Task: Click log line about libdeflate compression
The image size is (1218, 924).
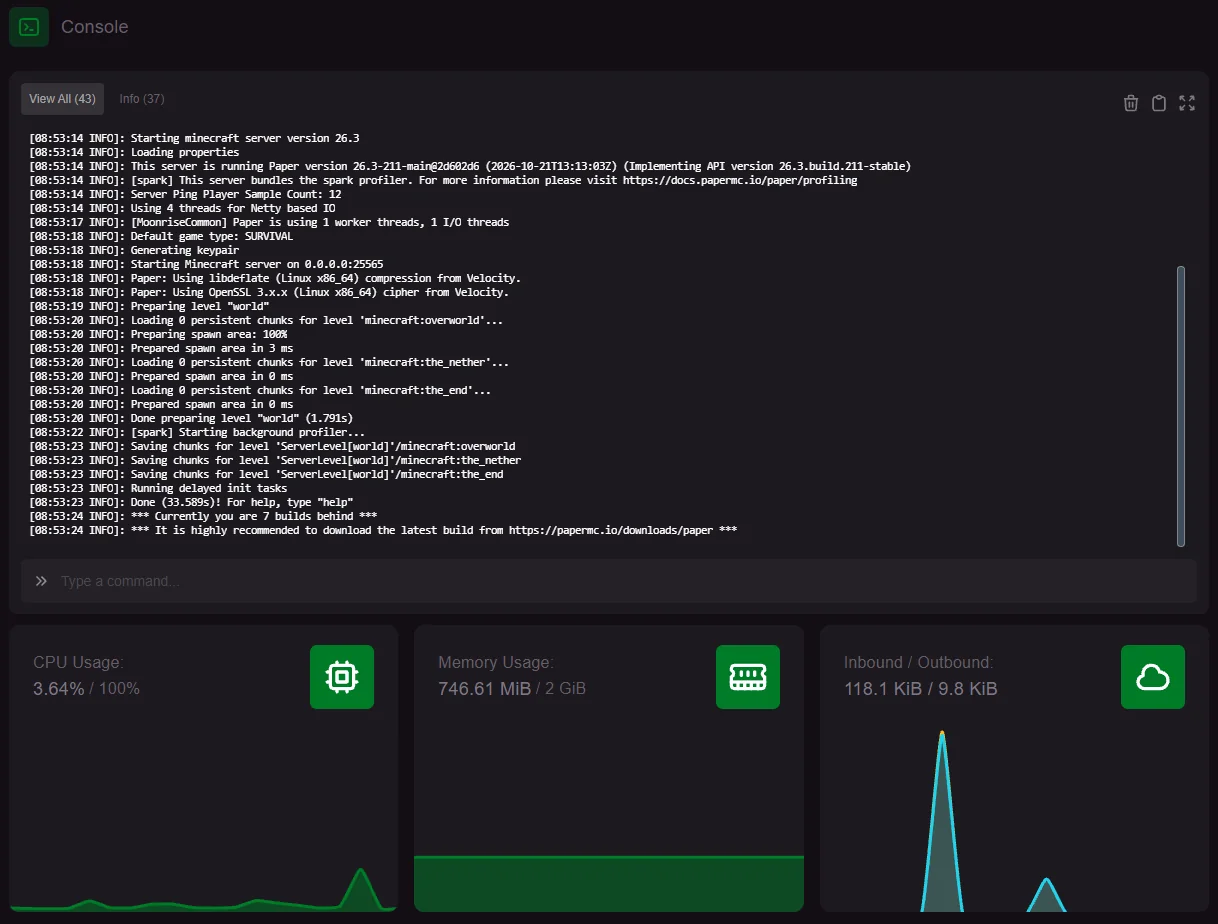Action: [x=275, y=278]
